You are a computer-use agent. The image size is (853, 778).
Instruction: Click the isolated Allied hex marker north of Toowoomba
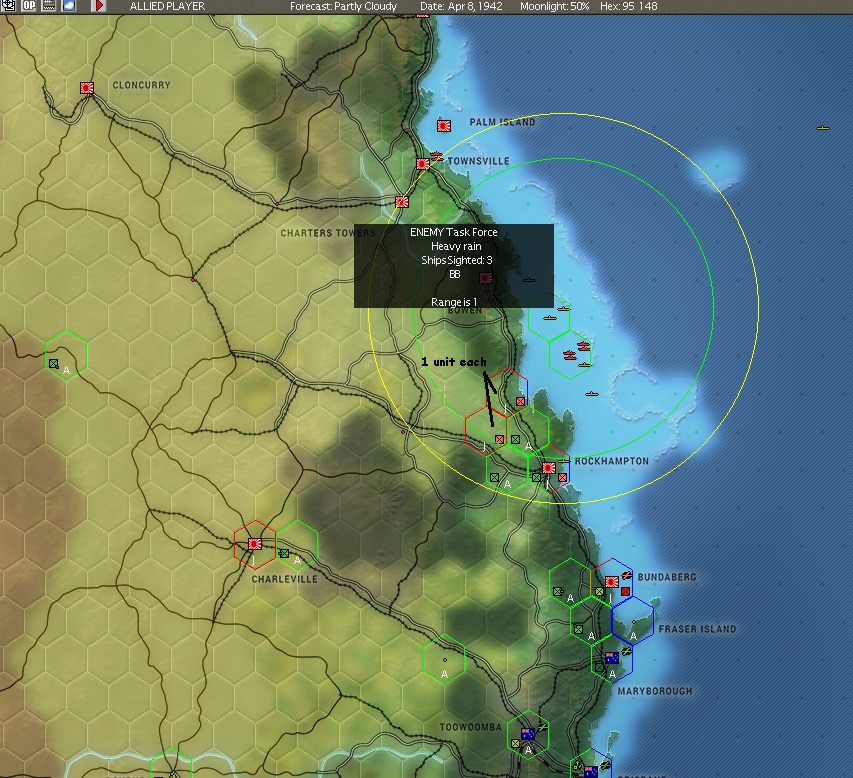point(444,660)
